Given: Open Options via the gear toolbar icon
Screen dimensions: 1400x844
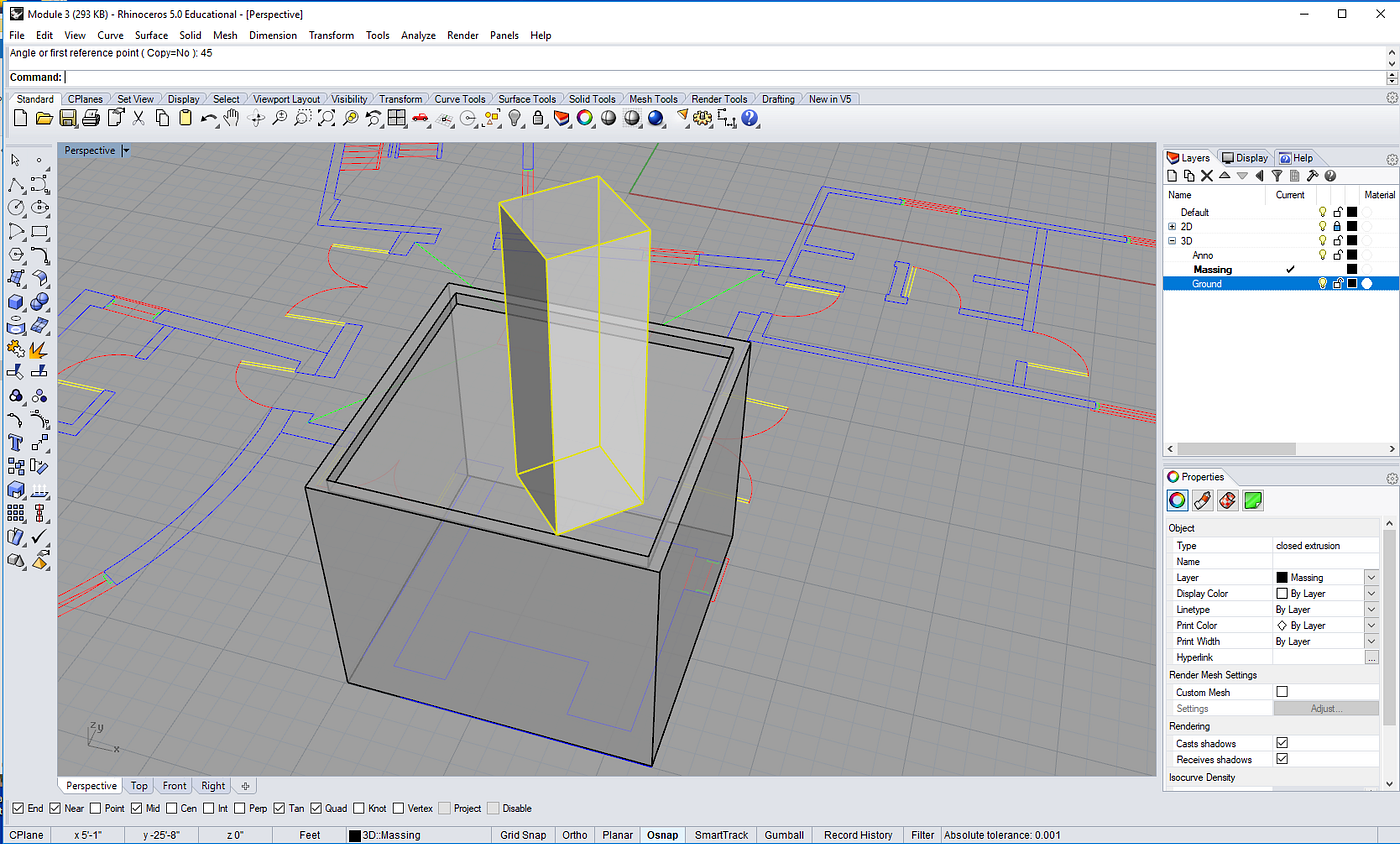Looking at the screenshot, I should [x=702, y=118].
